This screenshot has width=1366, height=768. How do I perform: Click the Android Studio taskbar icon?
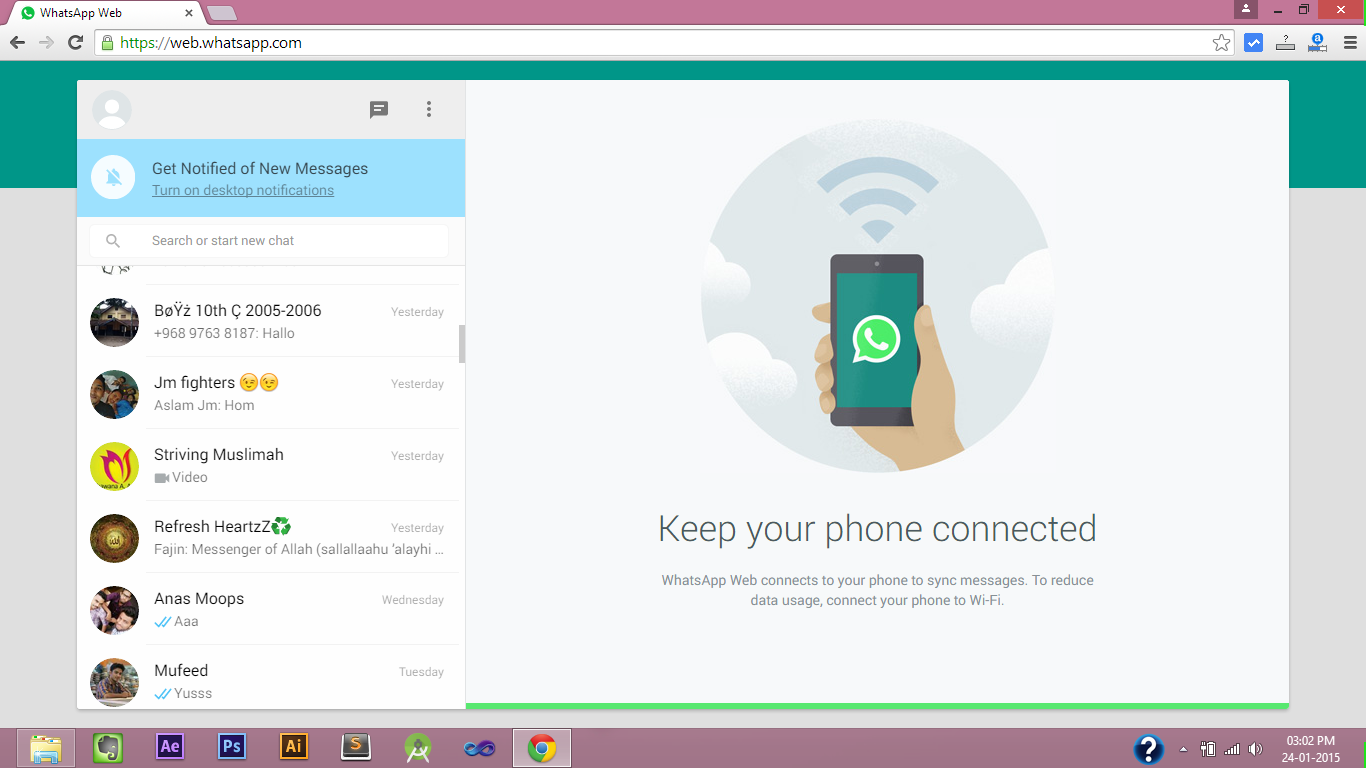click(x=417, y=747)
